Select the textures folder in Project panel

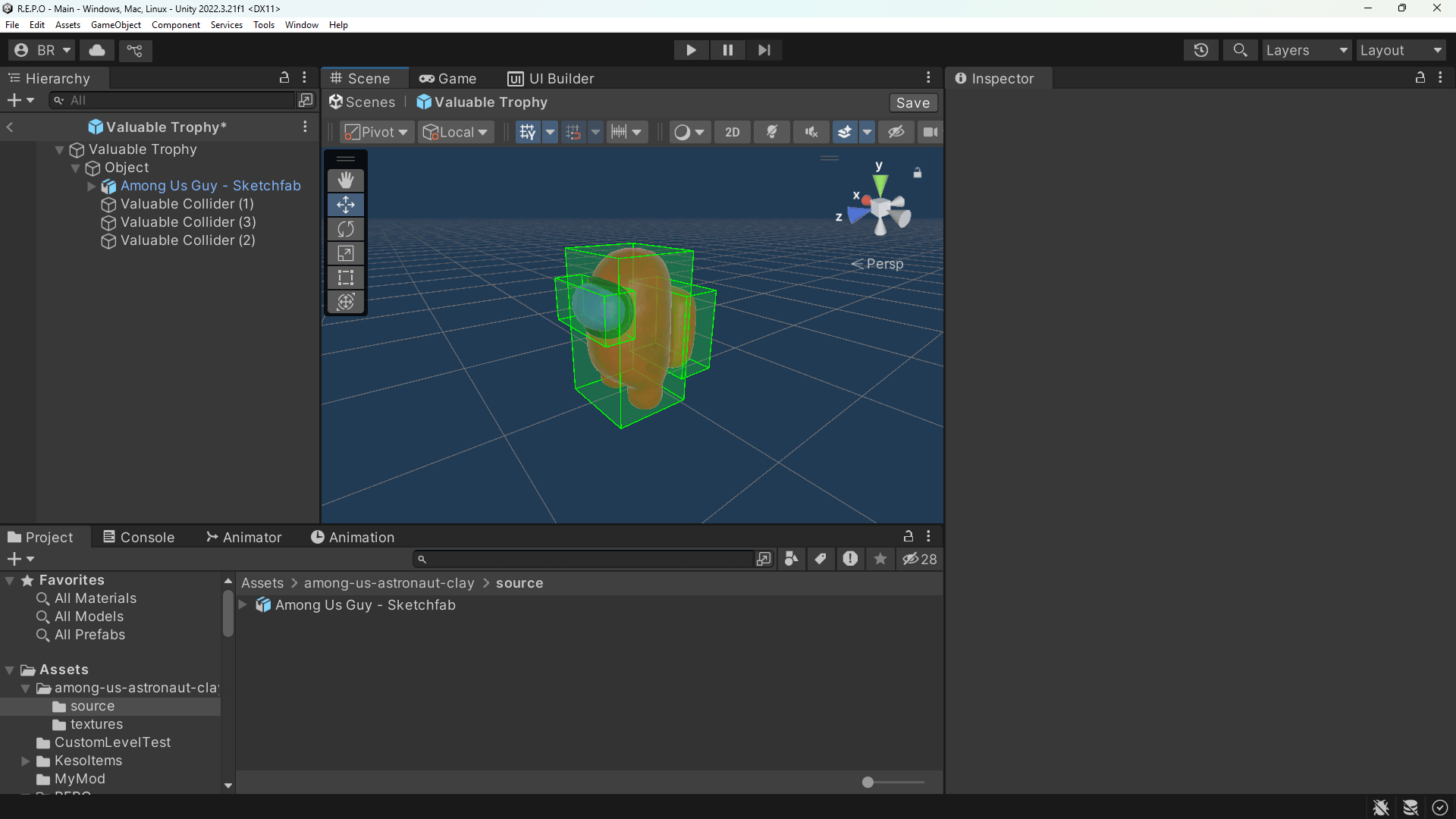96,724
